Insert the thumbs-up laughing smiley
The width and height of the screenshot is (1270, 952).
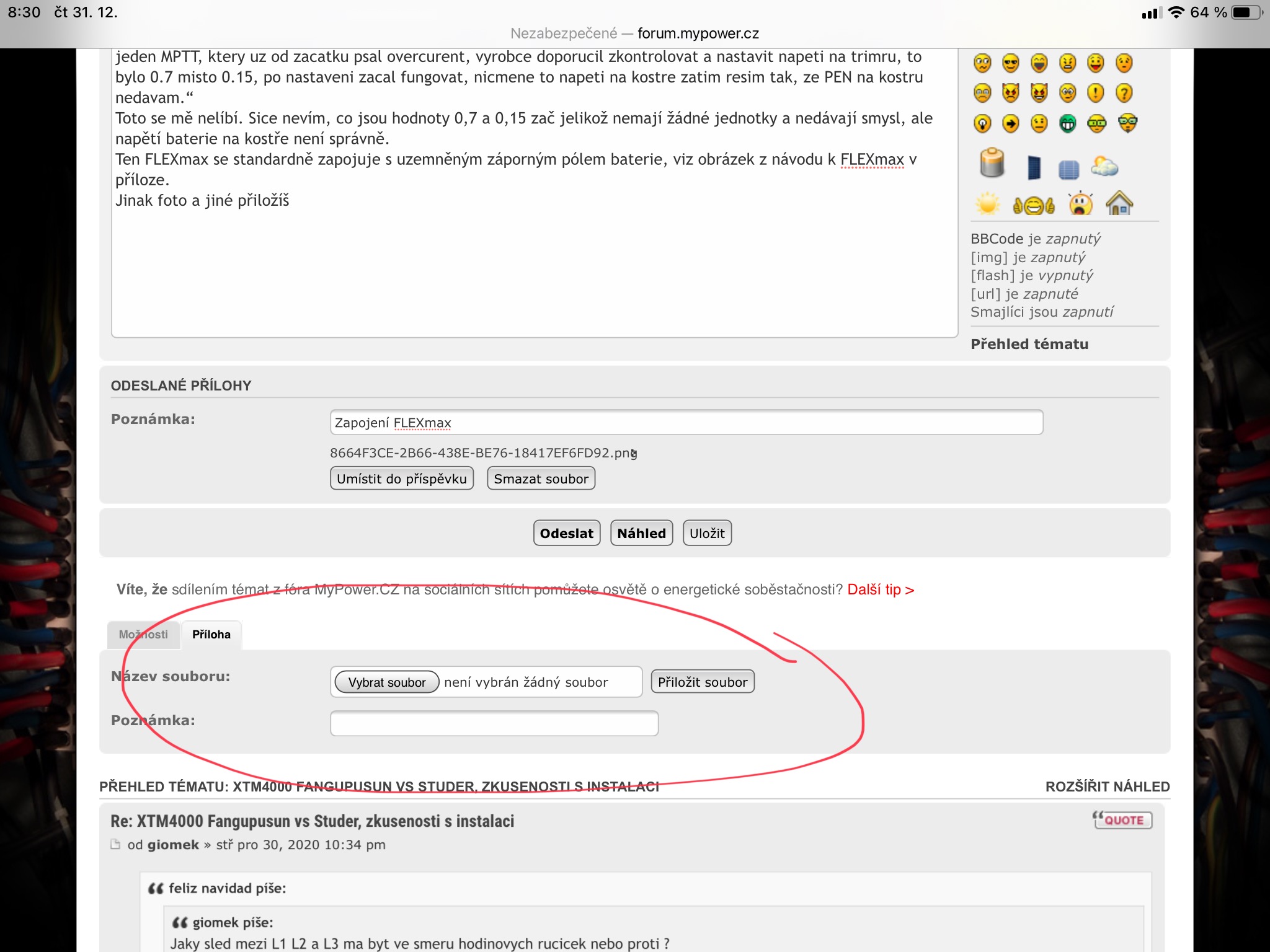[x=1033, y=205]
